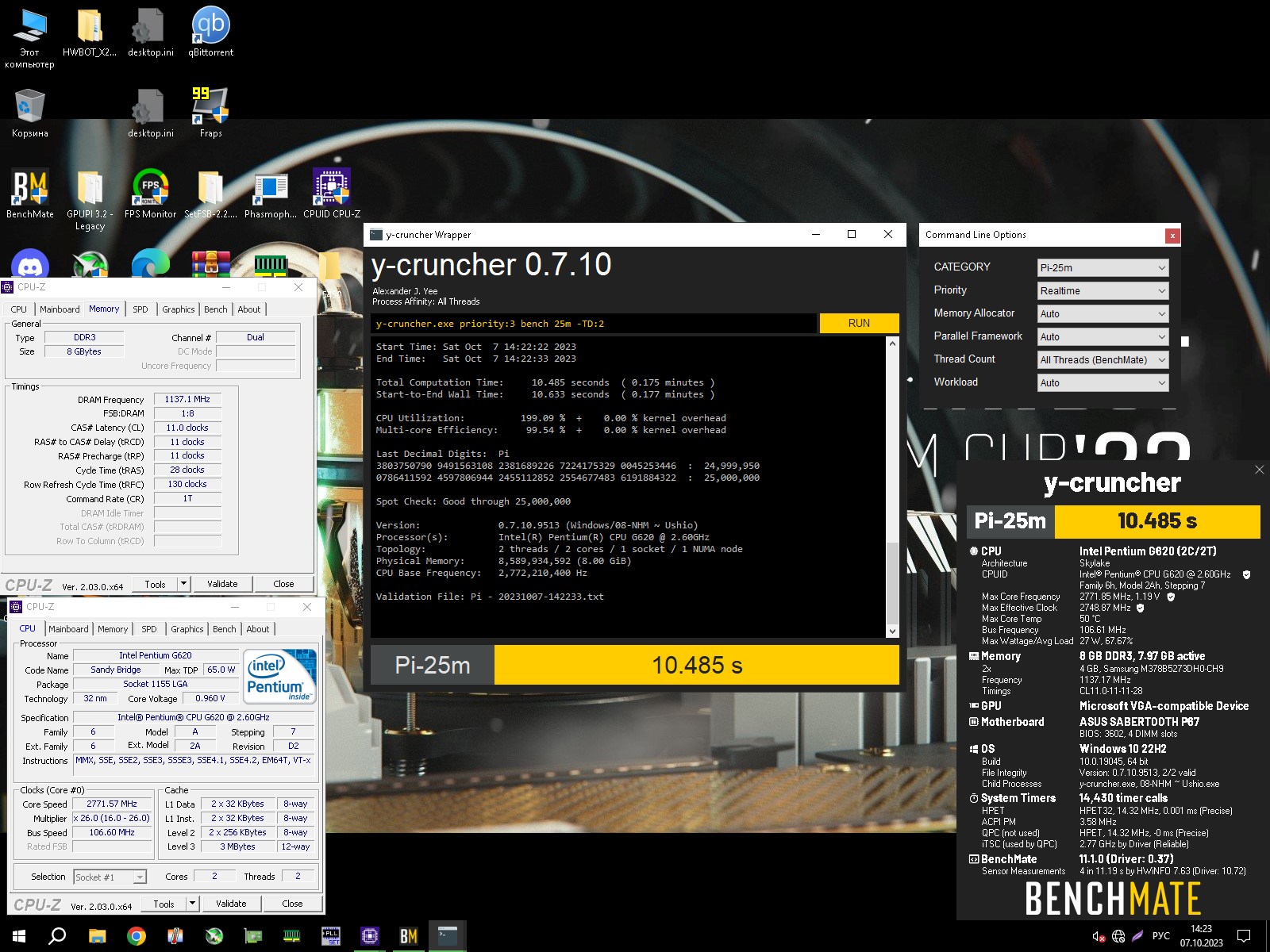
Task: Open Memory tab in lower CPU-Z window
Action: tap(113, 629)
